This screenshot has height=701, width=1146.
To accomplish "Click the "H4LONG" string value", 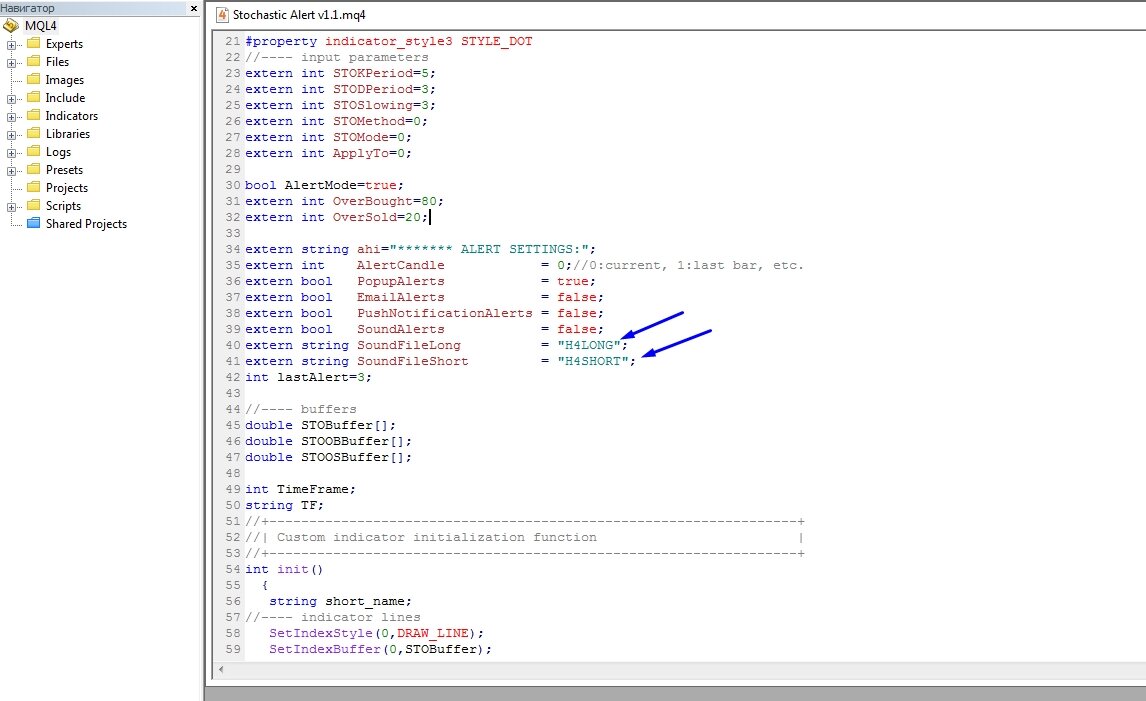I will click(x=588, y=345).
